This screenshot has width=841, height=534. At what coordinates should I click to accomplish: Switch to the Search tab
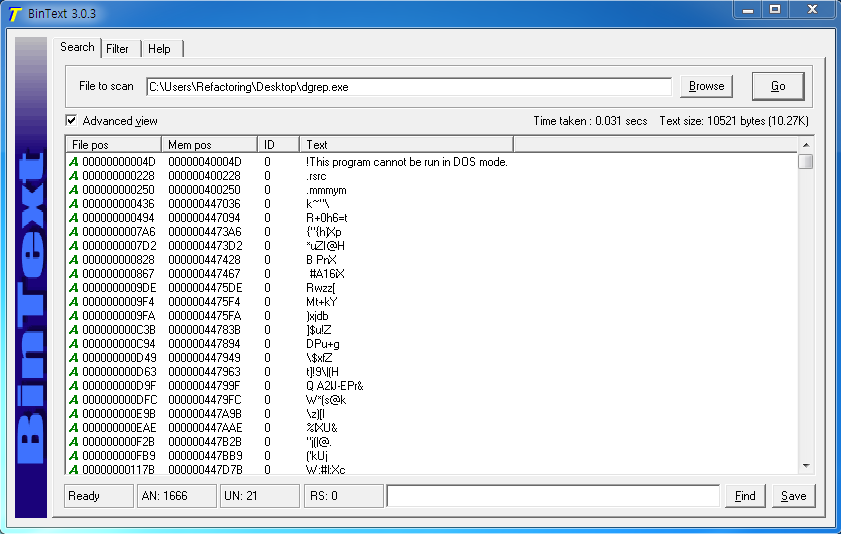(x=77, y=47)
